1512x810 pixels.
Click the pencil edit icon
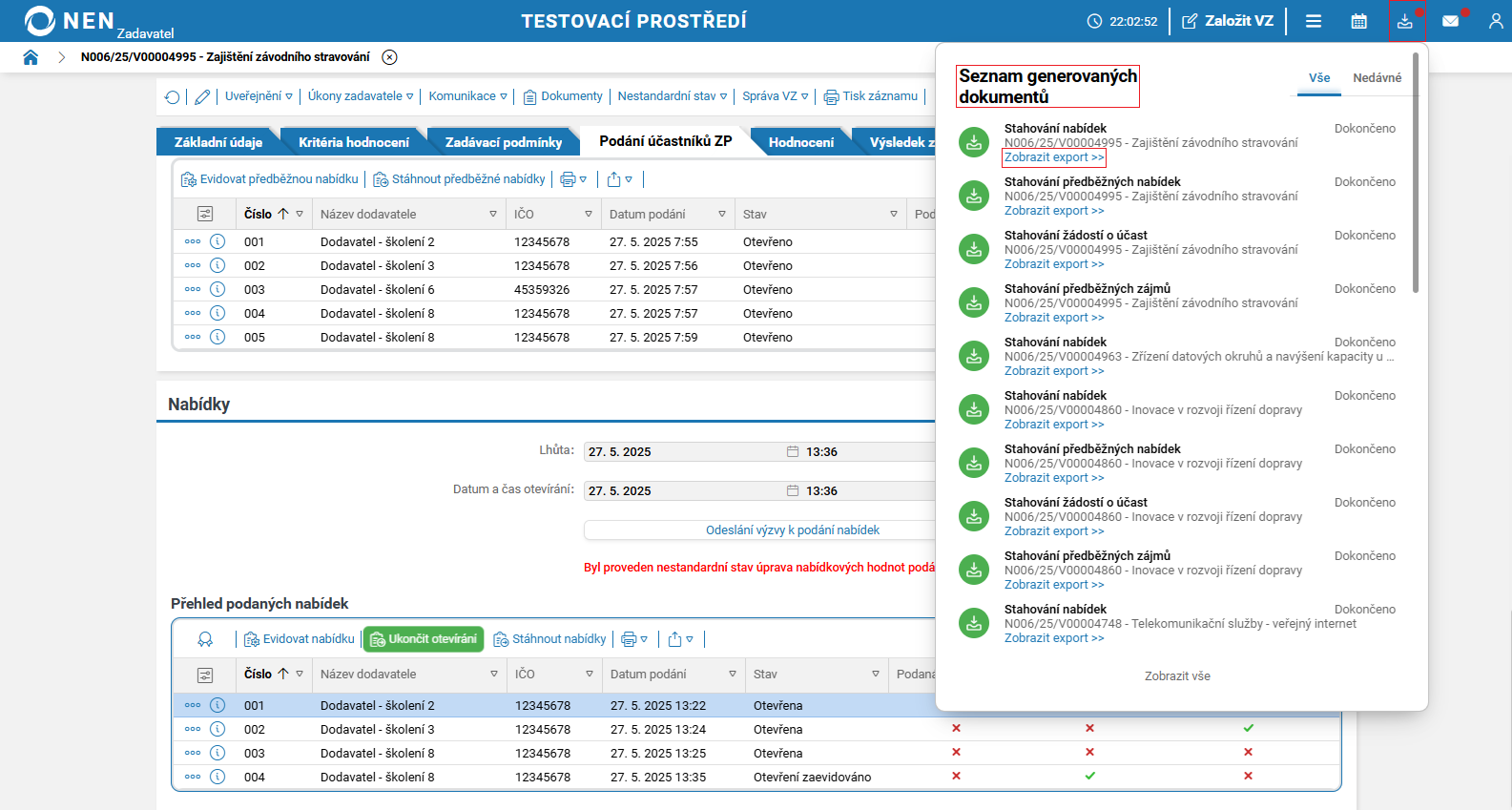click(202, 96)
